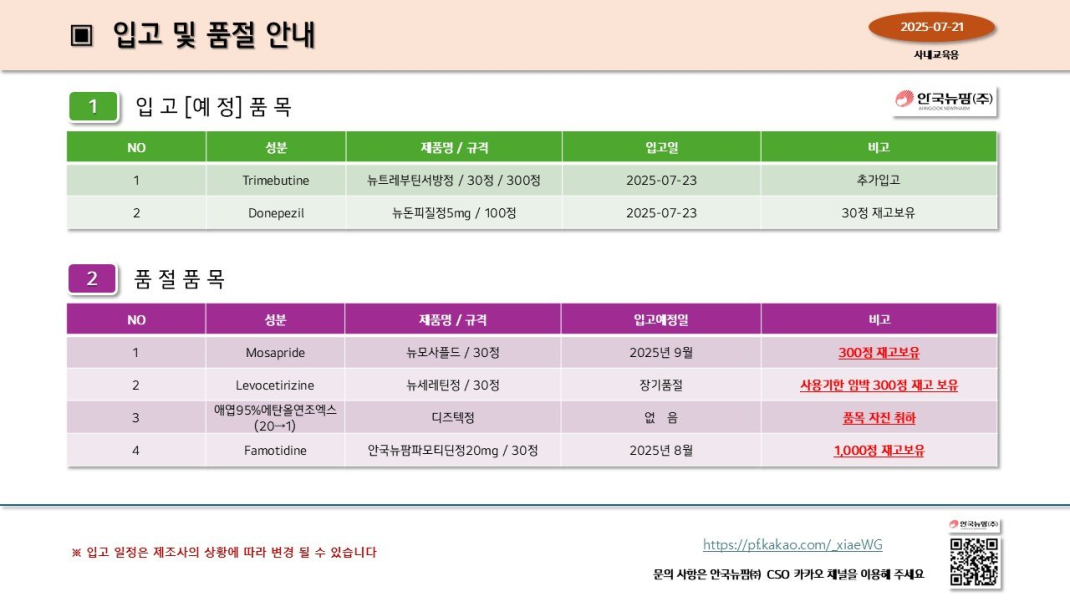Click the 'NO' header in the purple table

pyautogui.click(x=136, y=319)
